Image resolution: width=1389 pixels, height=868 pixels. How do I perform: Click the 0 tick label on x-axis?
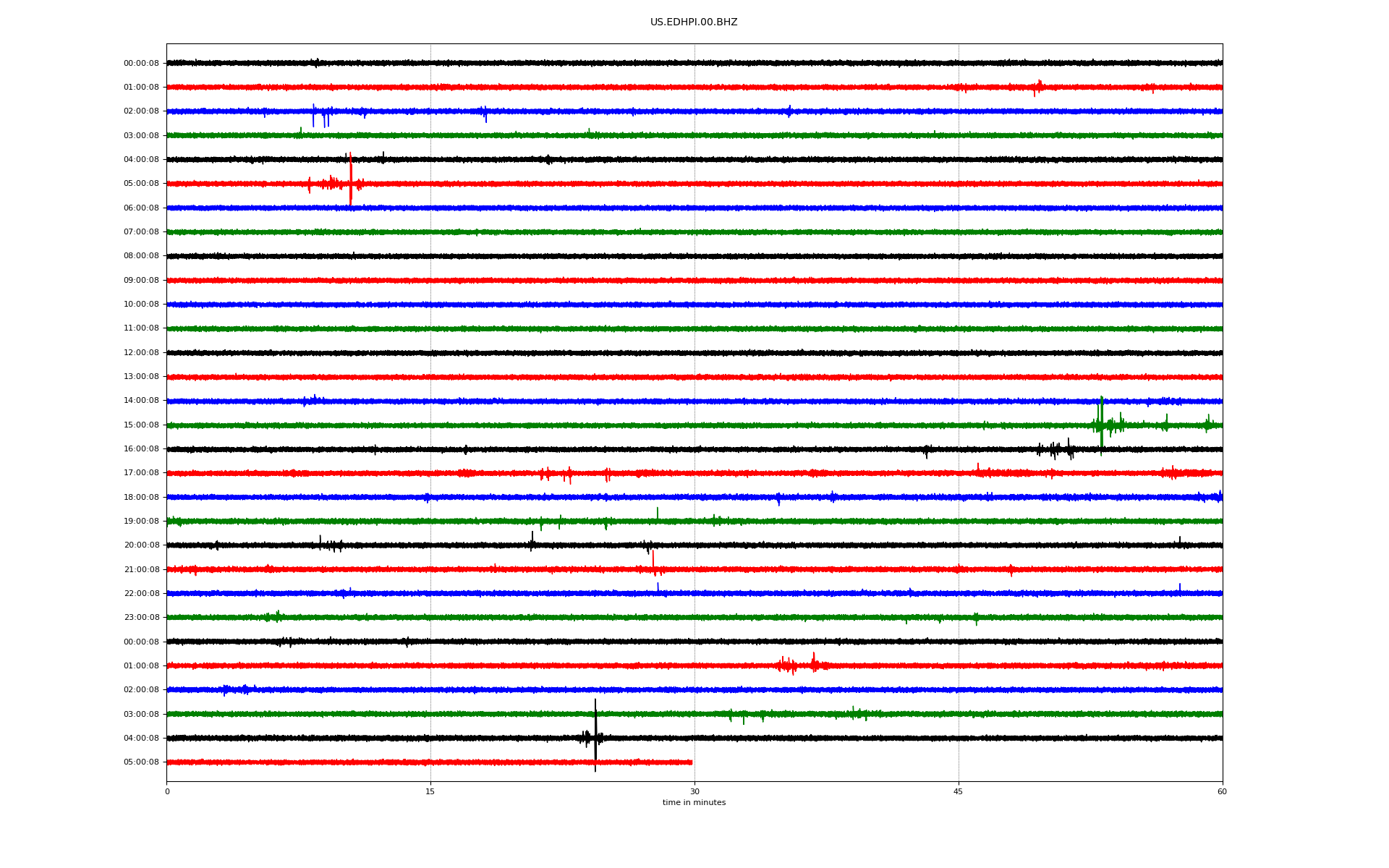pyautogui.click(x=167, y=791)
